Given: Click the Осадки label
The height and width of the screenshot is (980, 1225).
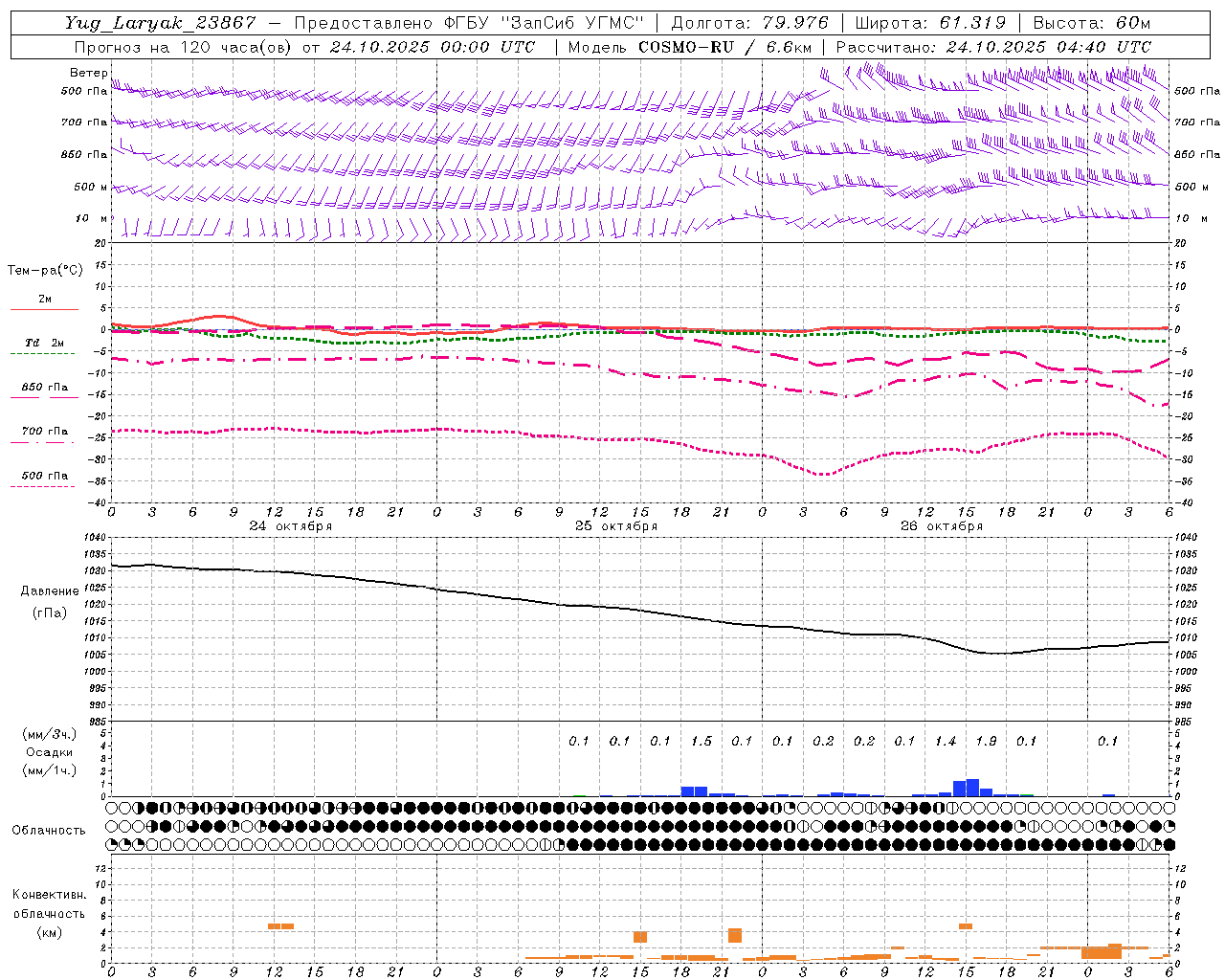Looking at the screenshot, I should pos(49,753).
